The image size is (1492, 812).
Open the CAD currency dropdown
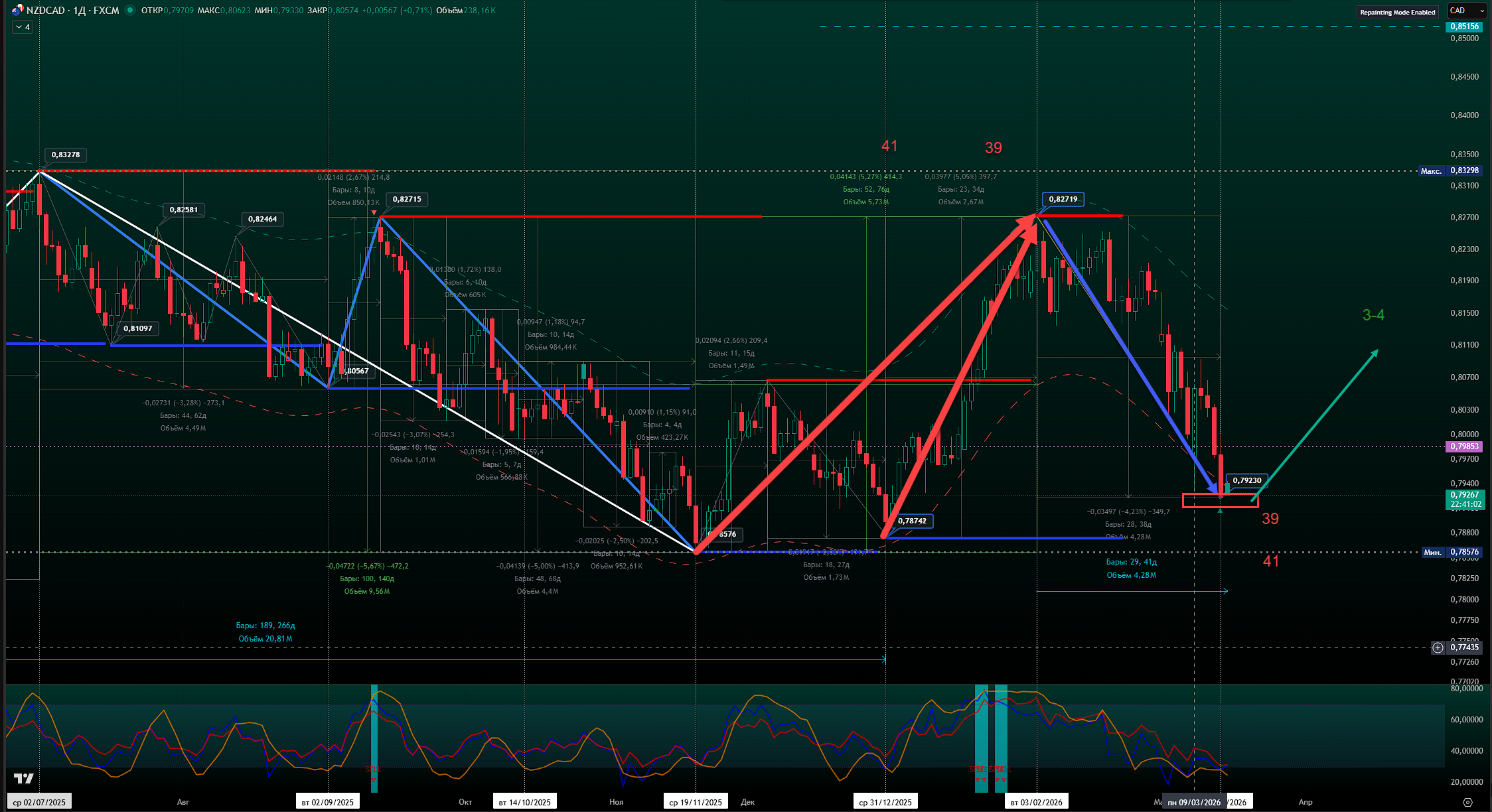click(x=1466, y=11)
